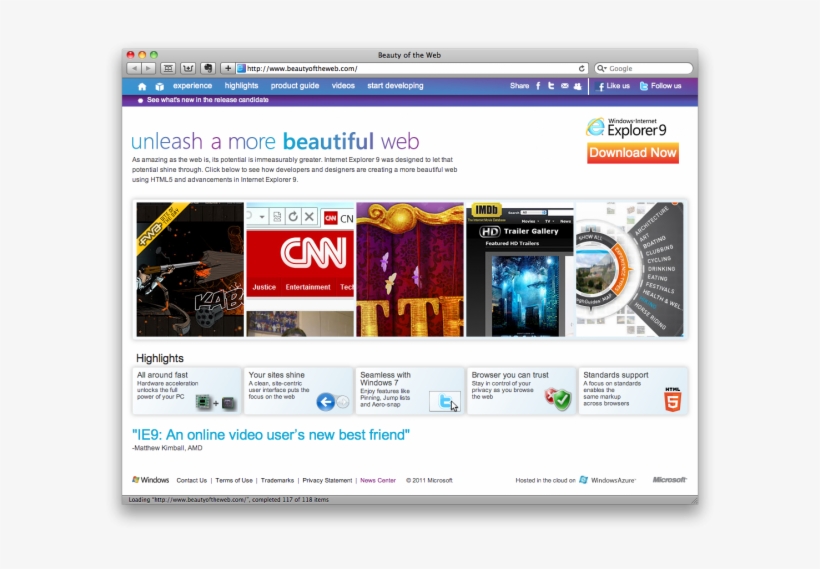Screen dimensions: 820x569
Task: Select the start developing menu item
Action: [395, 86]
